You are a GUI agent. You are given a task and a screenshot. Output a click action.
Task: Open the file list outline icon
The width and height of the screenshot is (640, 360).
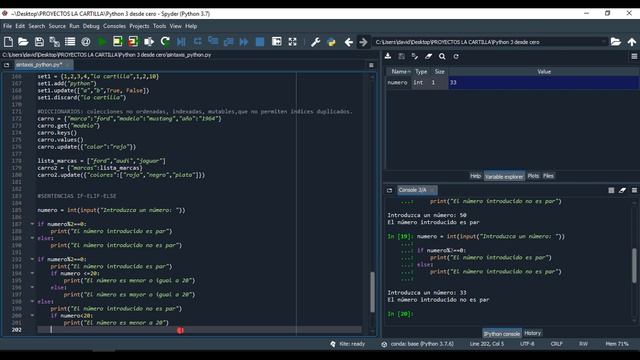[70, 42]
